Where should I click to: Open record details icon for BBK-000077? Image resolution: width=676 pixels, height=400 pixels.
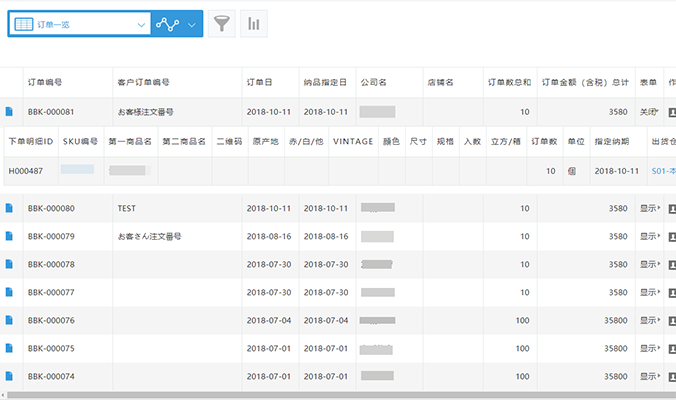click(x=9, y=292)
